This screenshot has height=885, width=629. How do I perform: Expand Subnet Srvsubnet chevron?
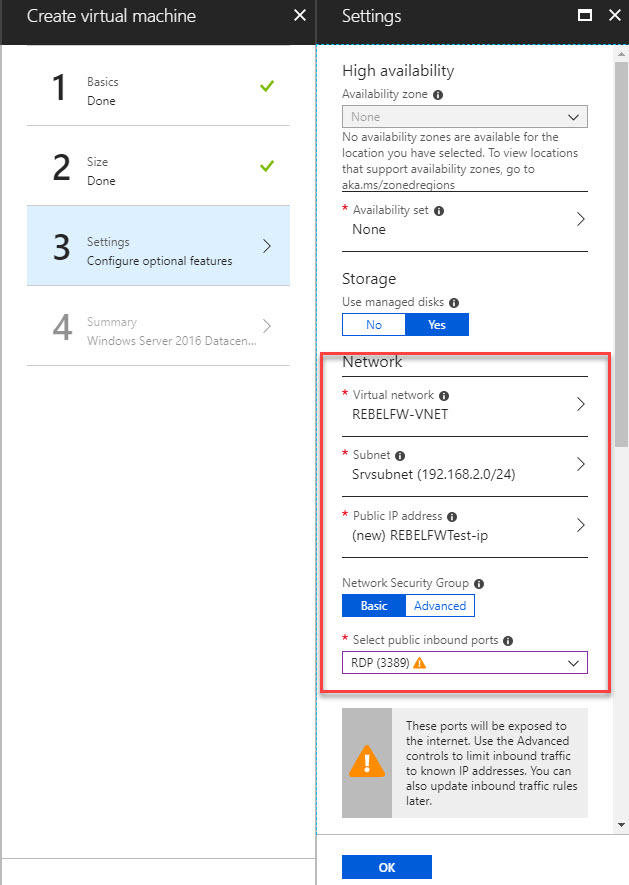point(580,464)
